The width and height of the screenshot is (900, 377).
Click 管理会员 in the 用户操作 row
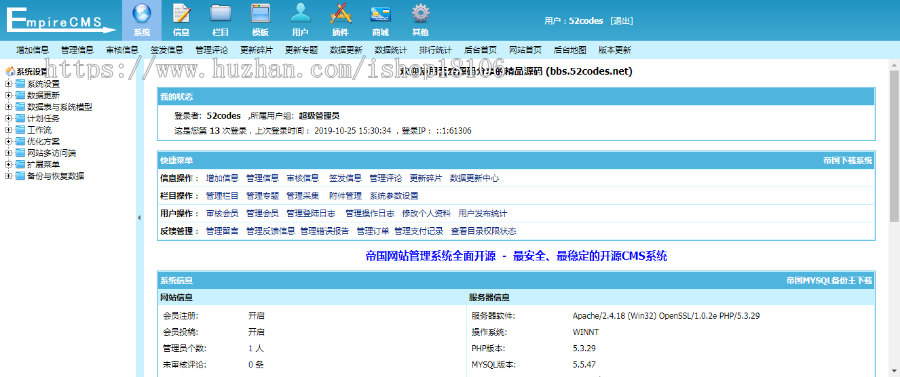click(262, 213)
